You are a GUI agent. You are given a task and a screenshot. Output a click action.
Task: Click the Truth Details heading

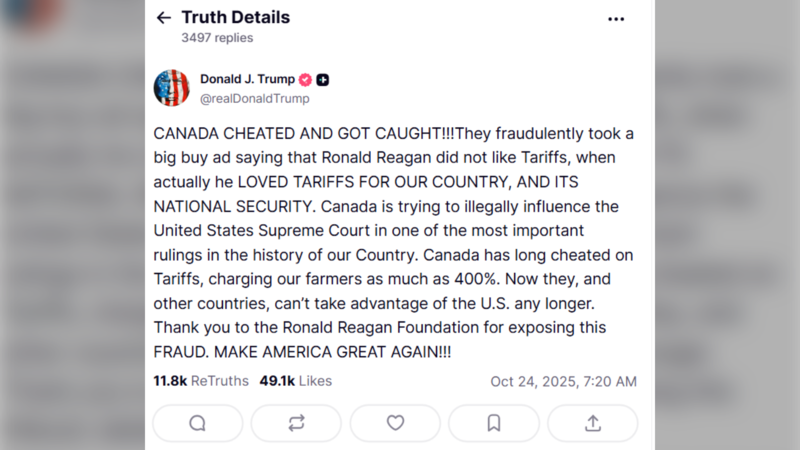[235, 17]
